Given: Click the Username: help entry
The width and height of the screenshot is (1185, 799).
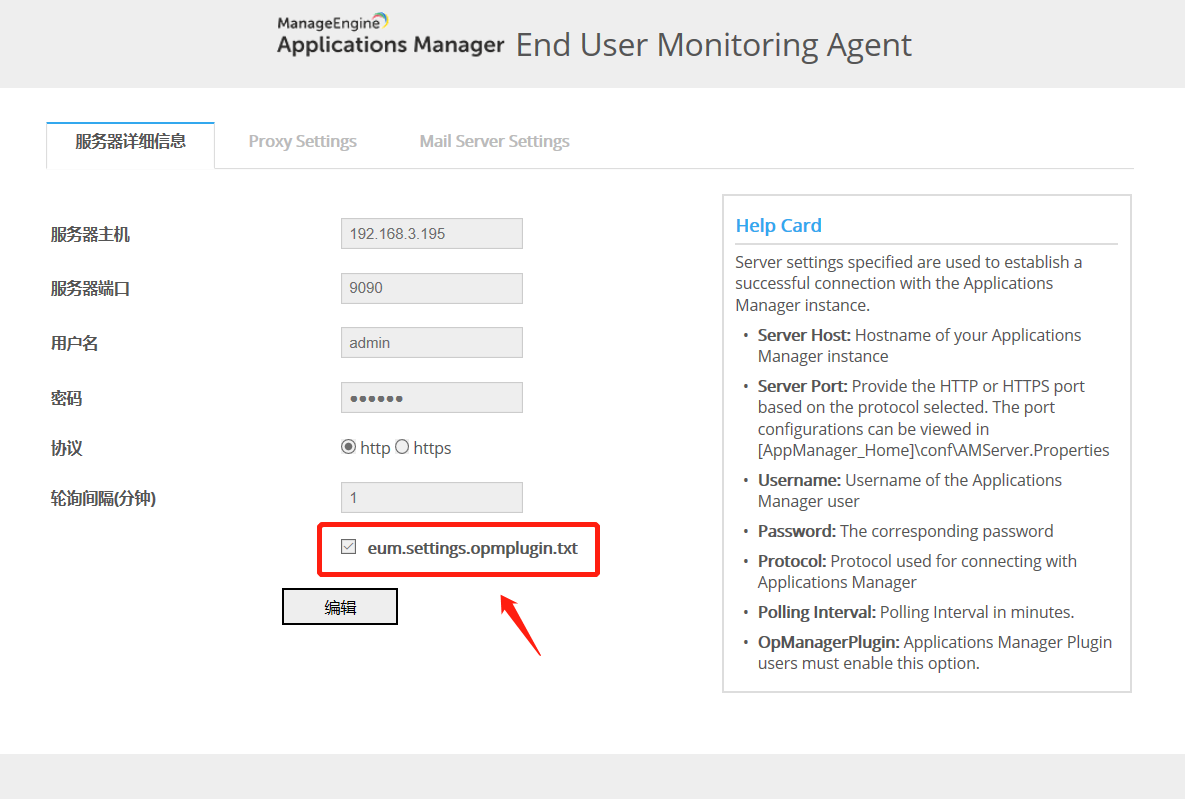Looking at the screenshot, I should pos(909,491).
